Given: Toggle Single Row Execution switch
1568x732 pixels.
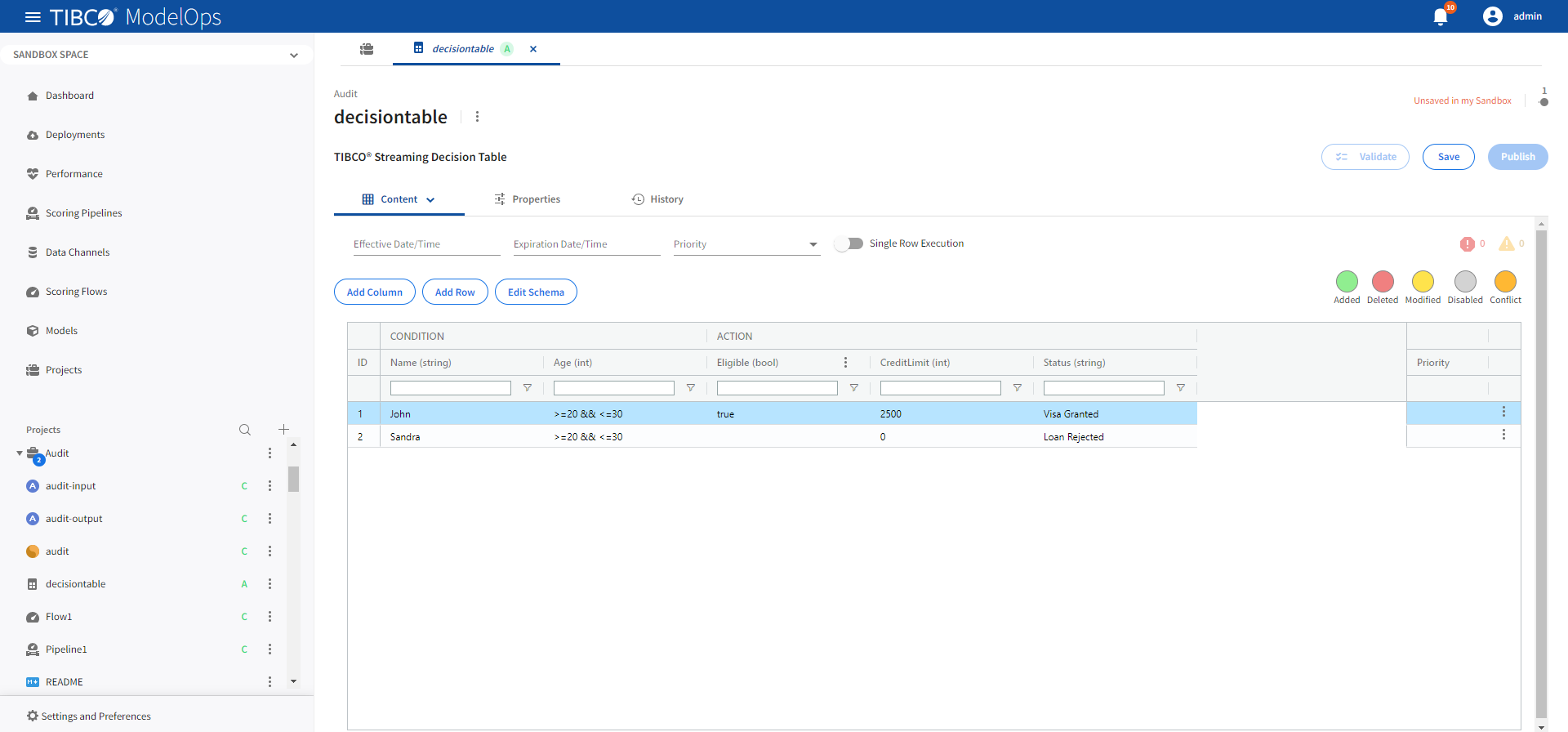Looking at the screenshot, I should click(849, 243).
